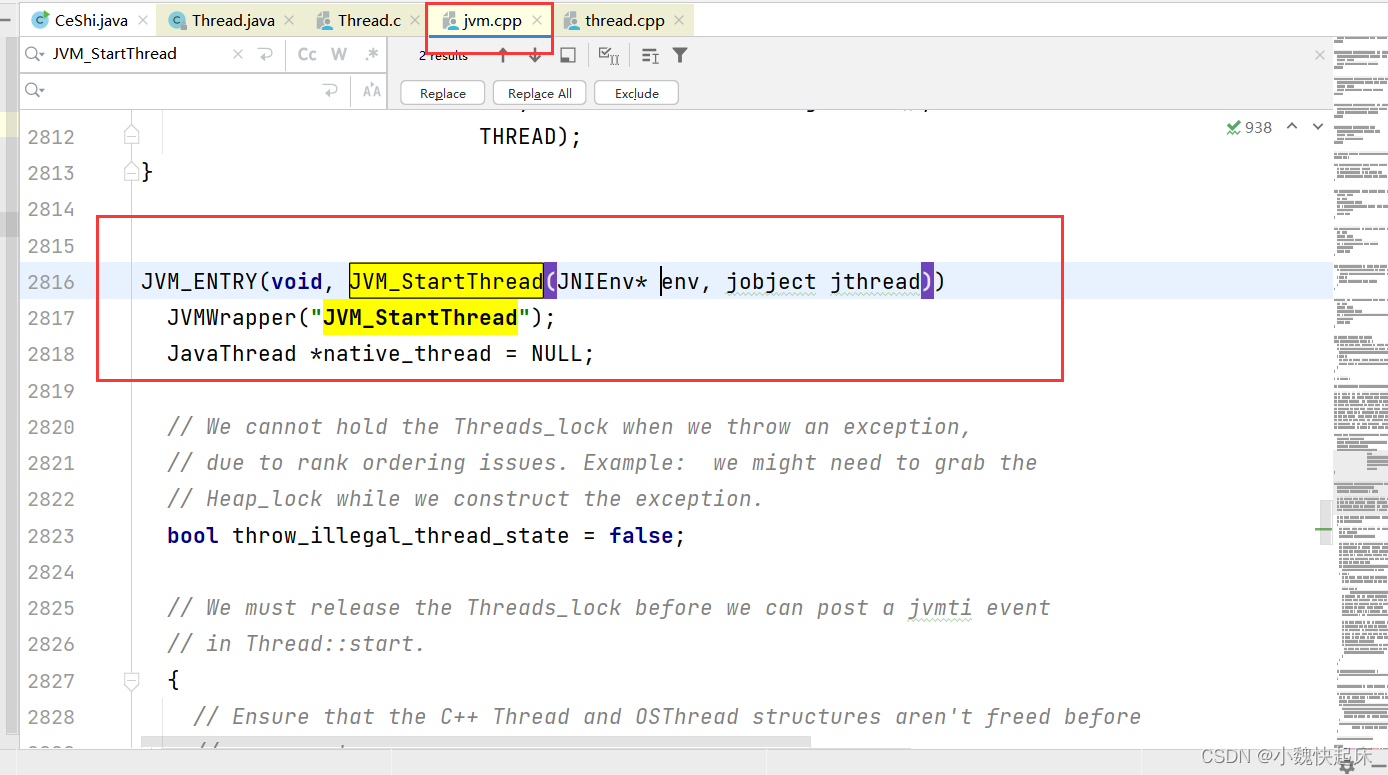Collapse code block at line 2827

tap(131, 680)
